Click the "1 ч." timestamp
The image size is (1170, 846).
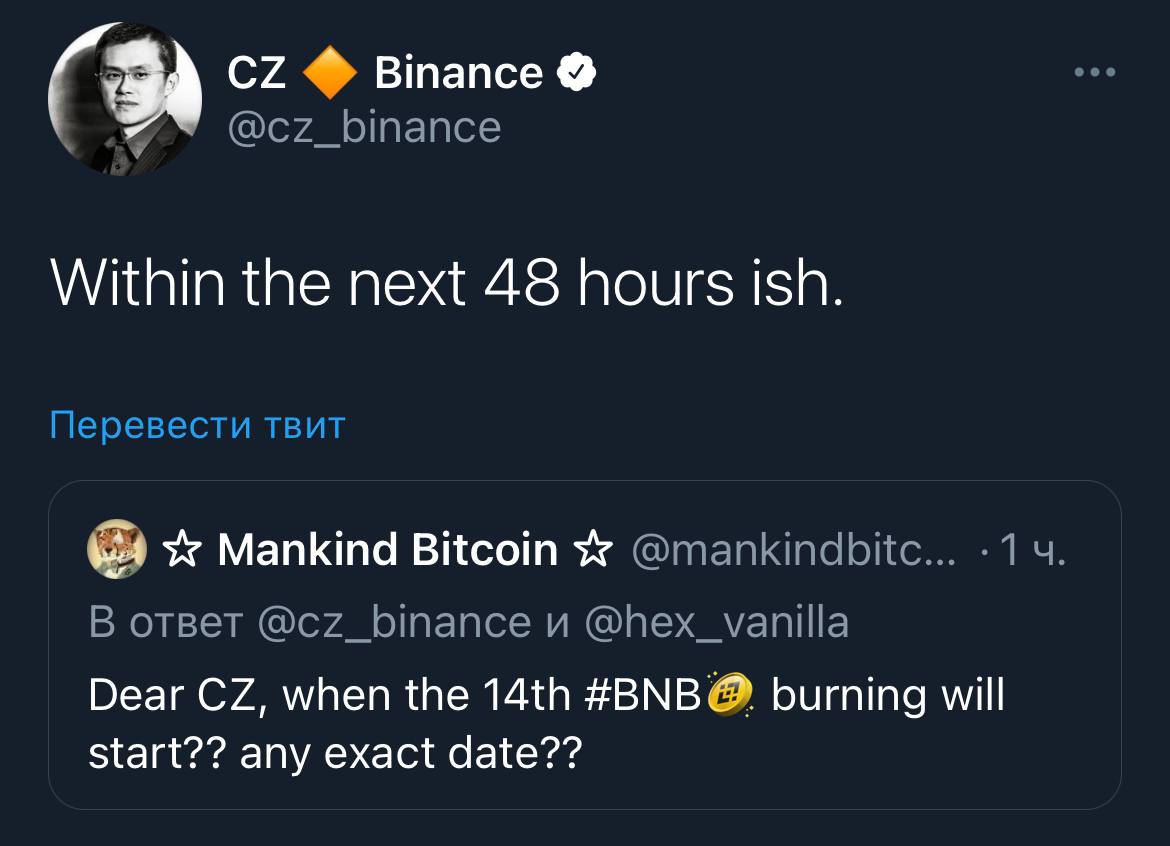[x=1033, y=550]
